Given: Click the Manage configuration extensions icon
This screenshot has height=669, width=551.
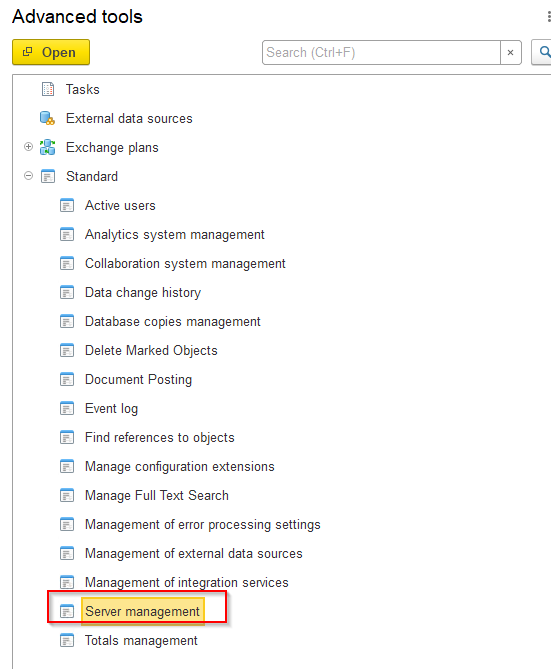Looking at the screenshot, I should (x=67, y=466).
